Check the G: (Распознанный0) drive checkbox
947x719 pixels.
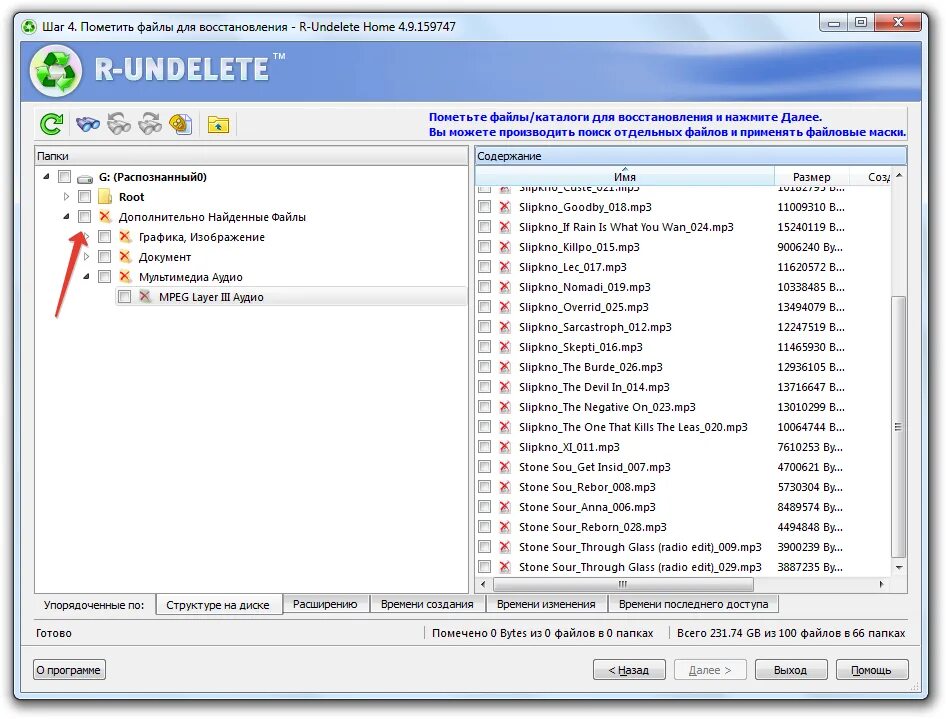pyautogui.click(x=65, y=176)
